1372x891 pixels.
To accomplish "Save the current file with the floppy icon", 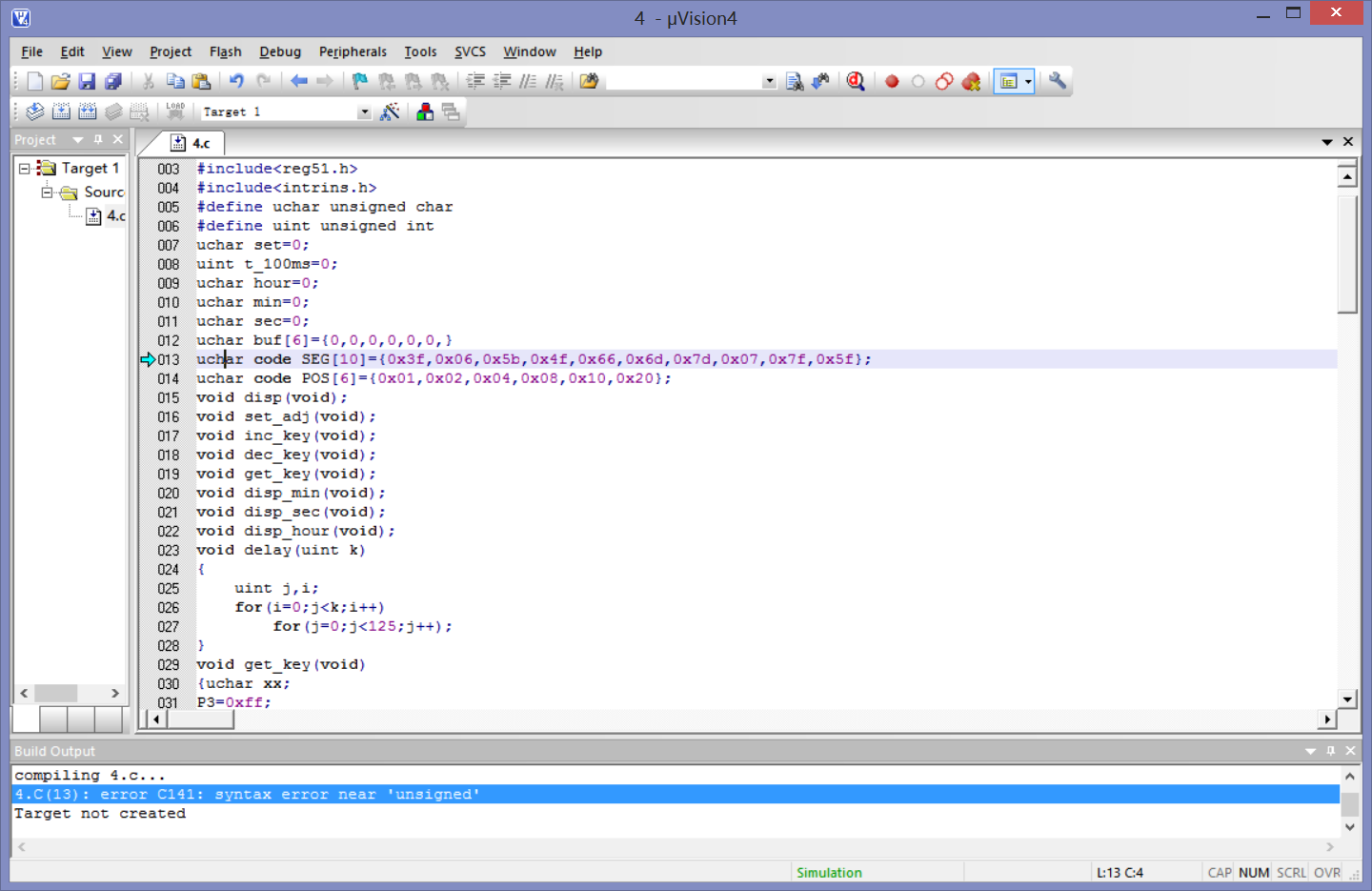I will [87, 82].
